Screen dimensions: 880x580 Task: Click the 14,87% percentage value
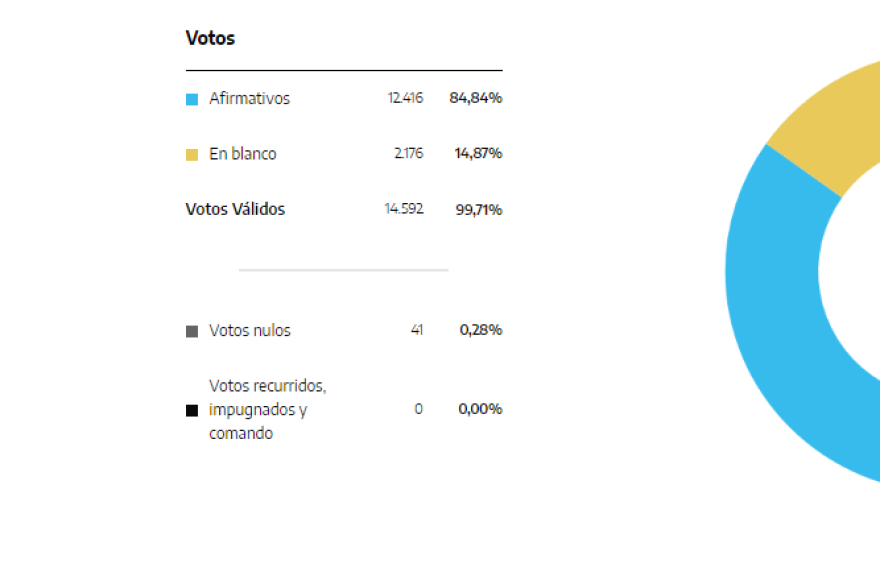tap(478, 153)
